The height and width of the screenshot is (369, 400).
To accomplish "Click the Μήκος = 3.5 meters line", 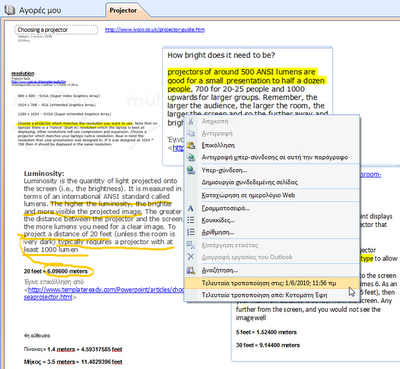I will [x=73, y=362].
